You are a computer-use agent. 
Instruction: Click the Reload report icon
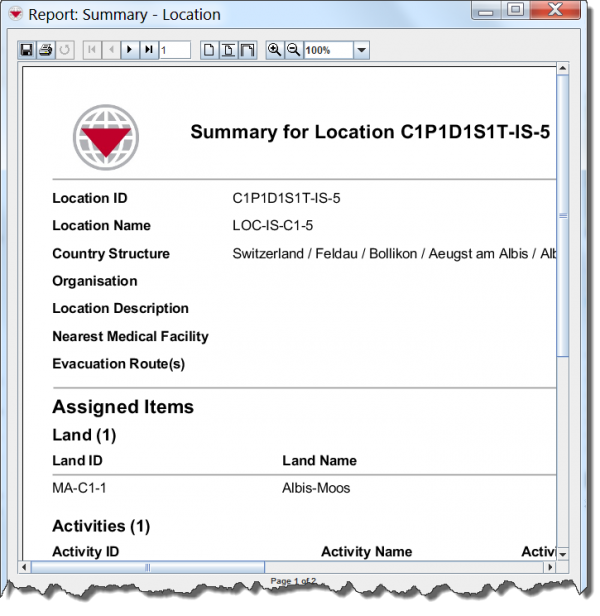[64, 50]
